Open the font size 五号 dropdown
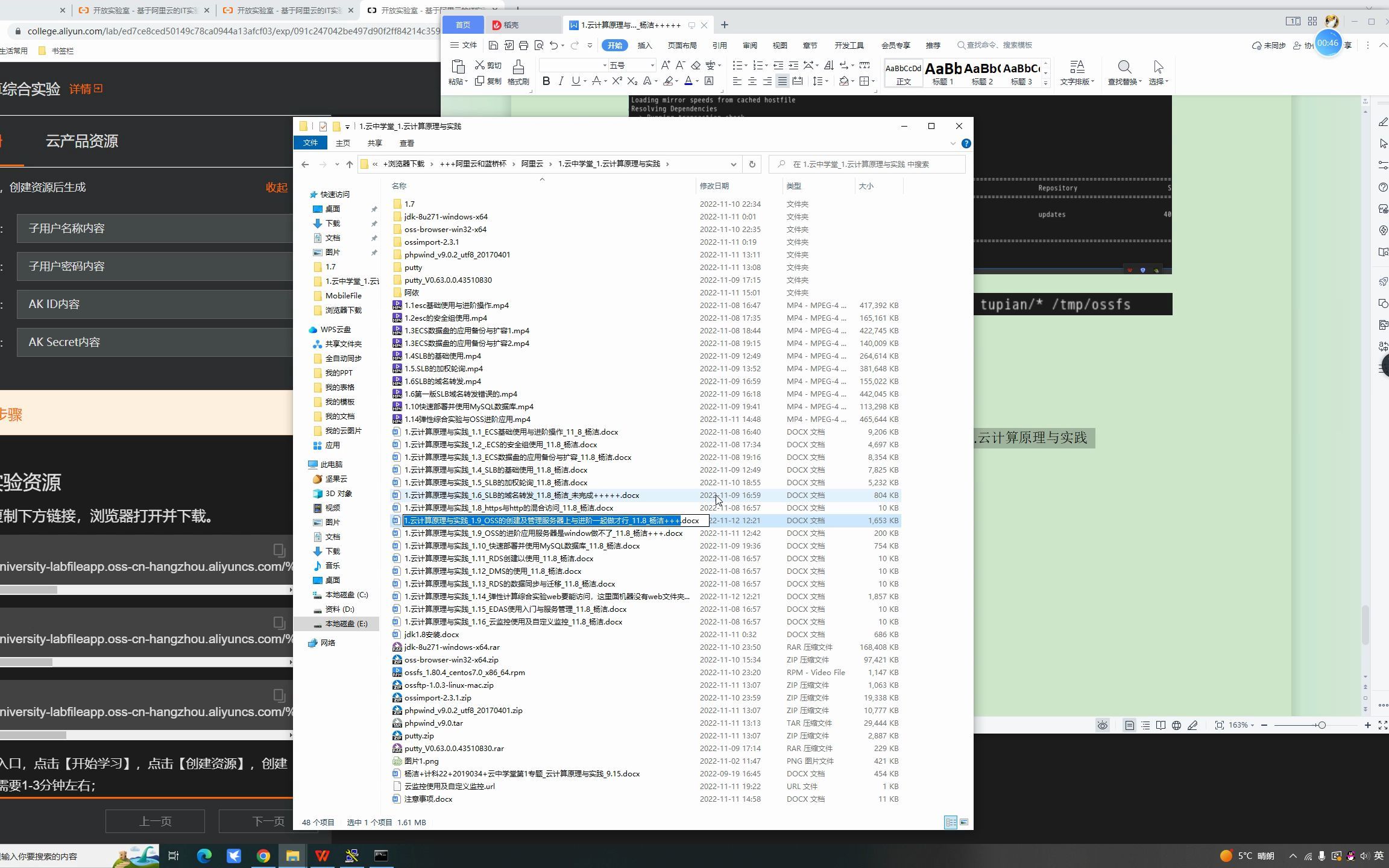 (x=652, y=65)
